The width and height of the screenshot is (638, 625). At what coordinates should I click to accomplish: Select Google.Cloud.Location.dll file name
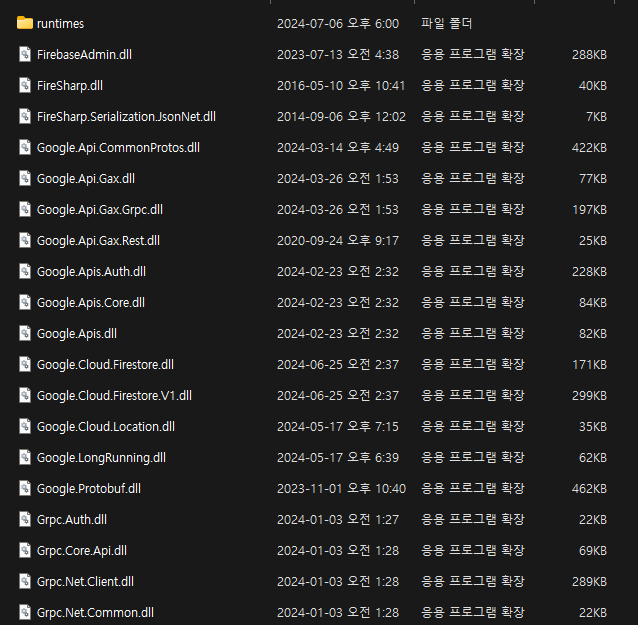[x=105, y=426]
